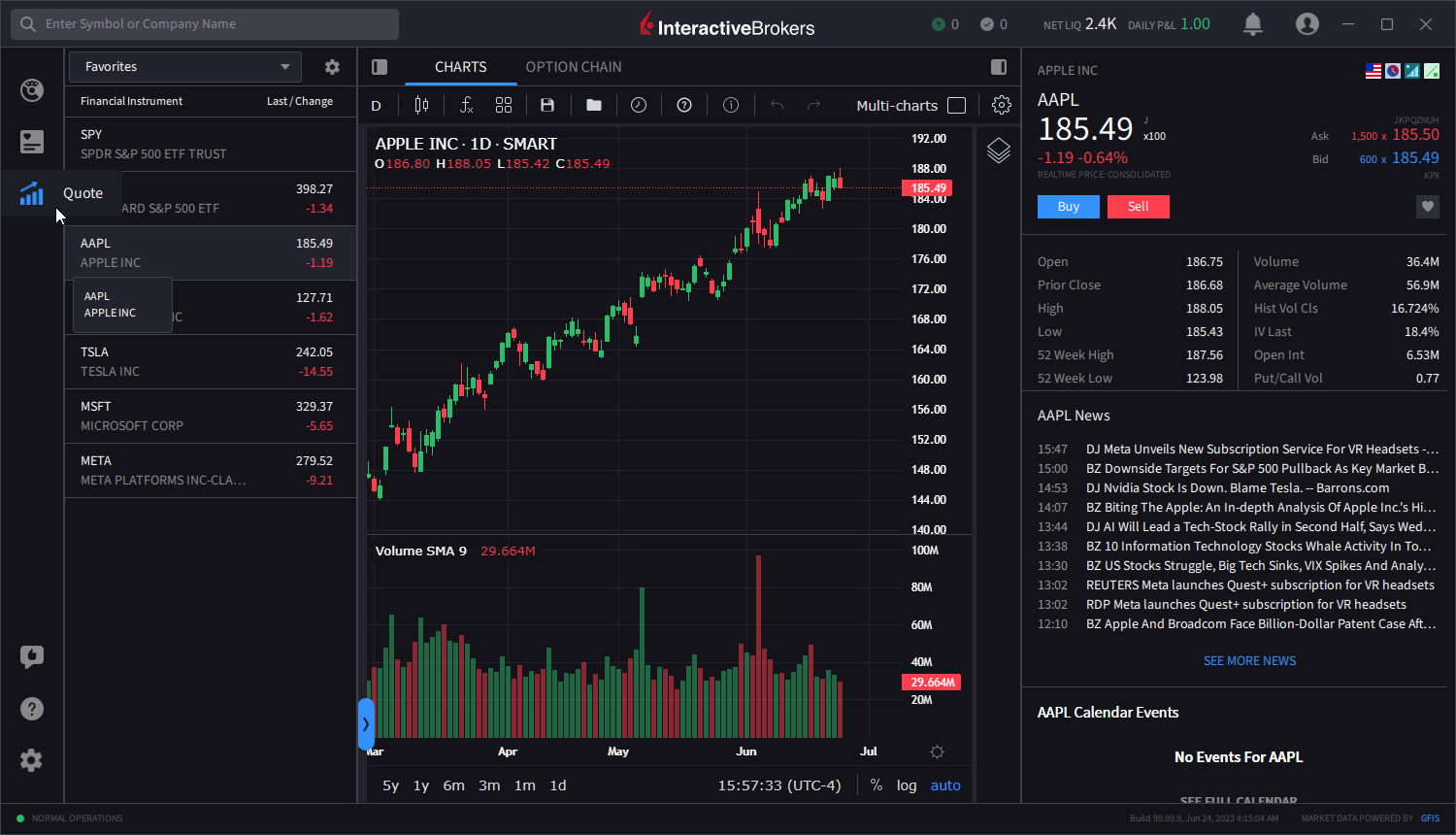The height and width of the screenshot is (835, 1456).
Task: Enable the Multi-charts checkbox
Action: [957, 105]
